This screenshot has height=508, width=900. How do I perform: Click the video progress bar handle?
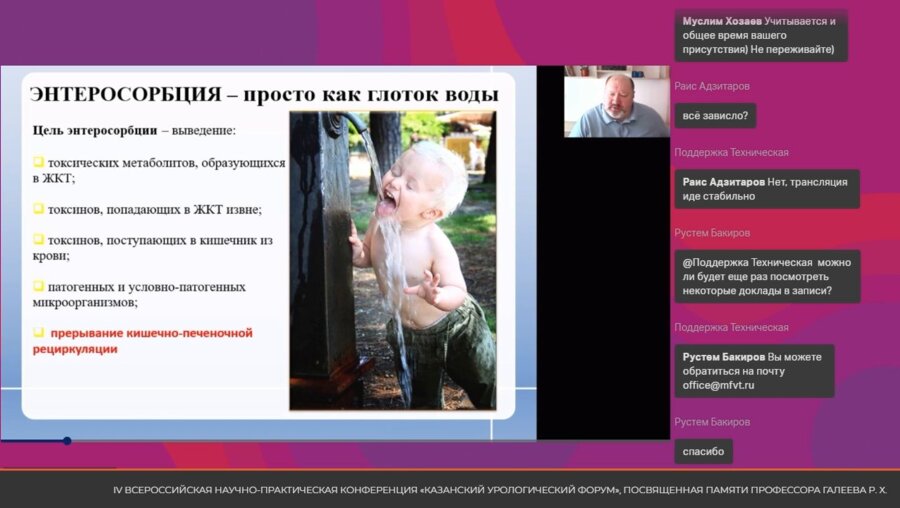[x=67, y=440]
